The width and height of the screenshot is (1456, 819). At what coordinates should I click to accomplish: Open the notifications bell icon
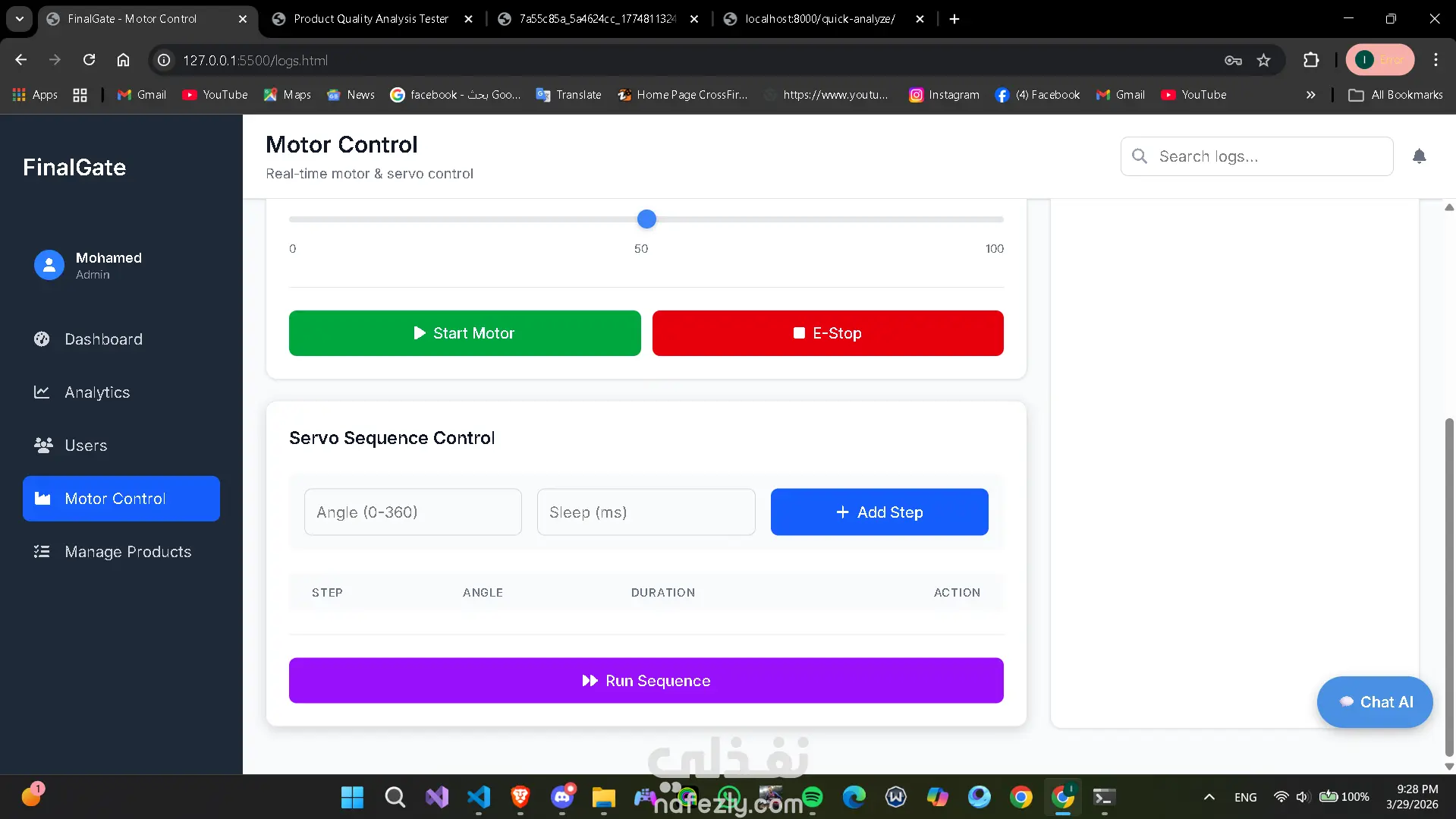tap(1419, 156)
